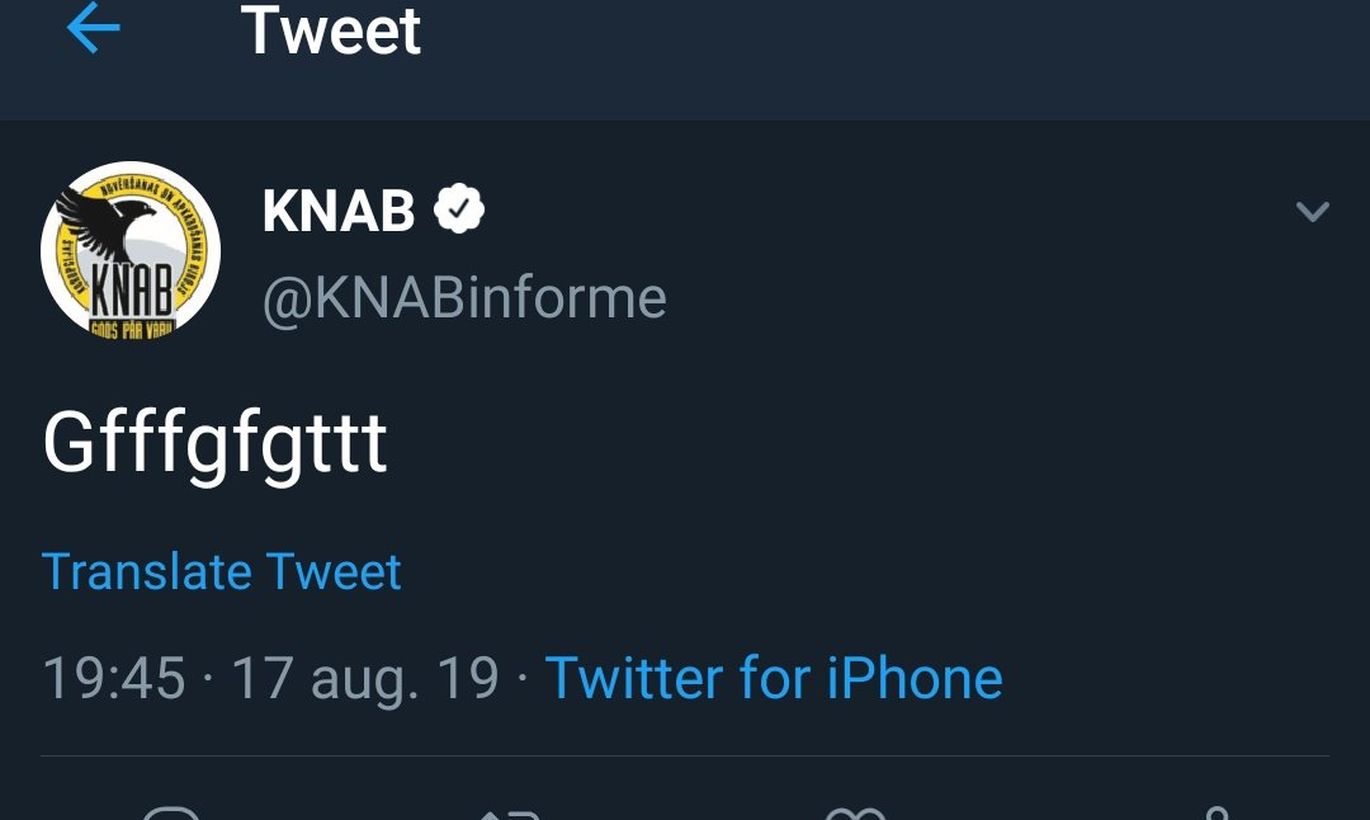This screenshot has width=1370, height=820.
Task: Share the tweet via the share icon
Action: point(1215,813)
